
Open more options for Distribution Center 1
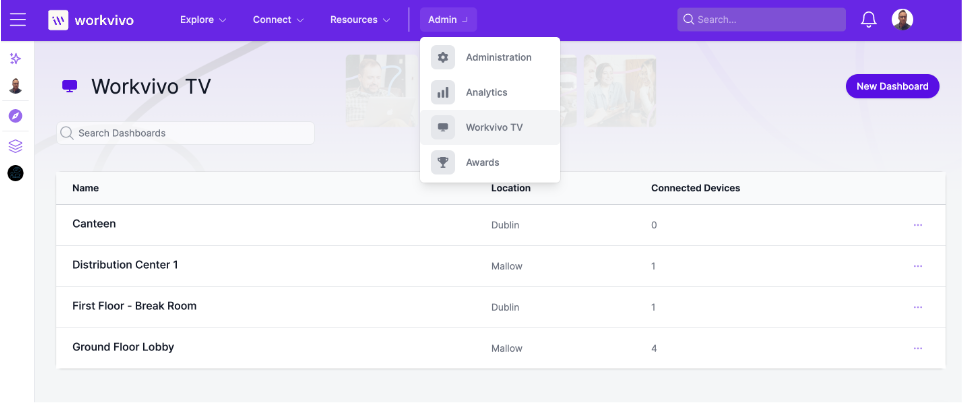917,266
